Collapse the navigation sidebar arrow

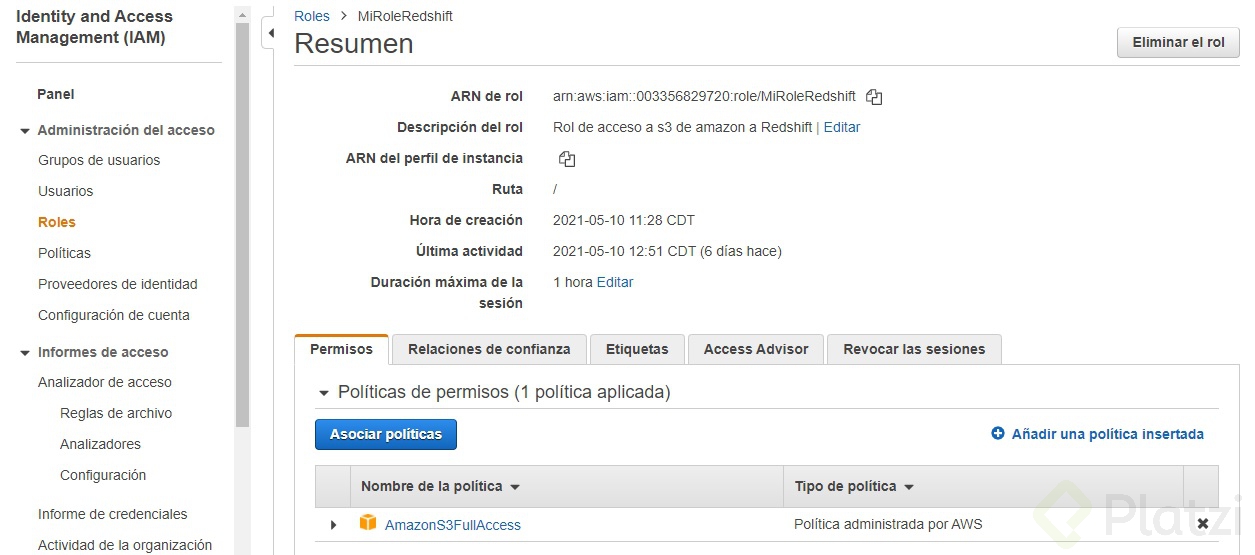270,33
